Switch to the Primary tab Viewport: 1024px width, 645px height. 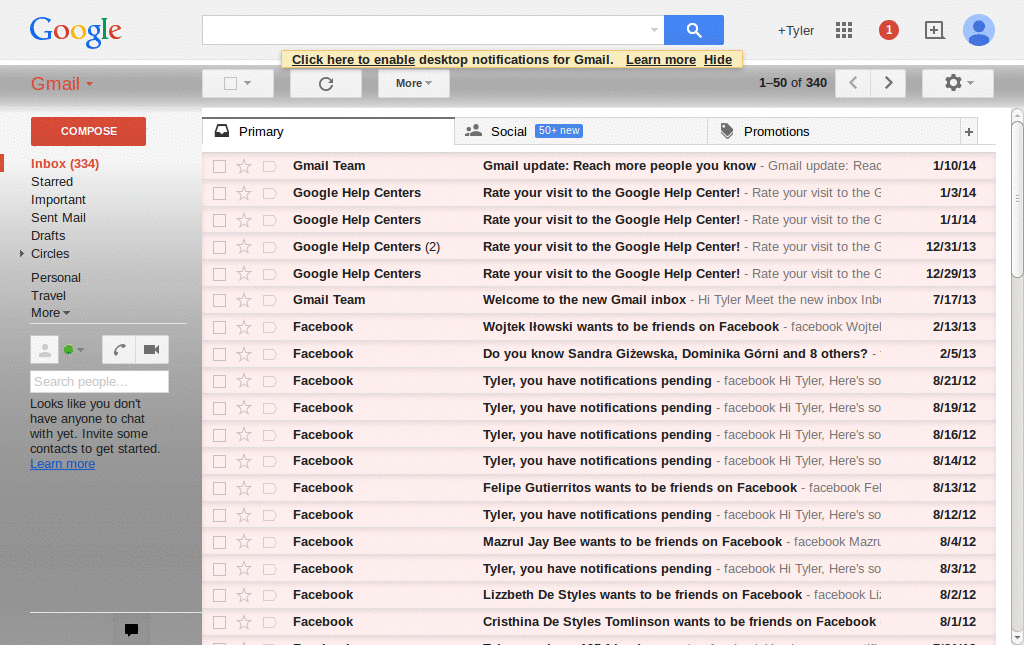(328, 132)
